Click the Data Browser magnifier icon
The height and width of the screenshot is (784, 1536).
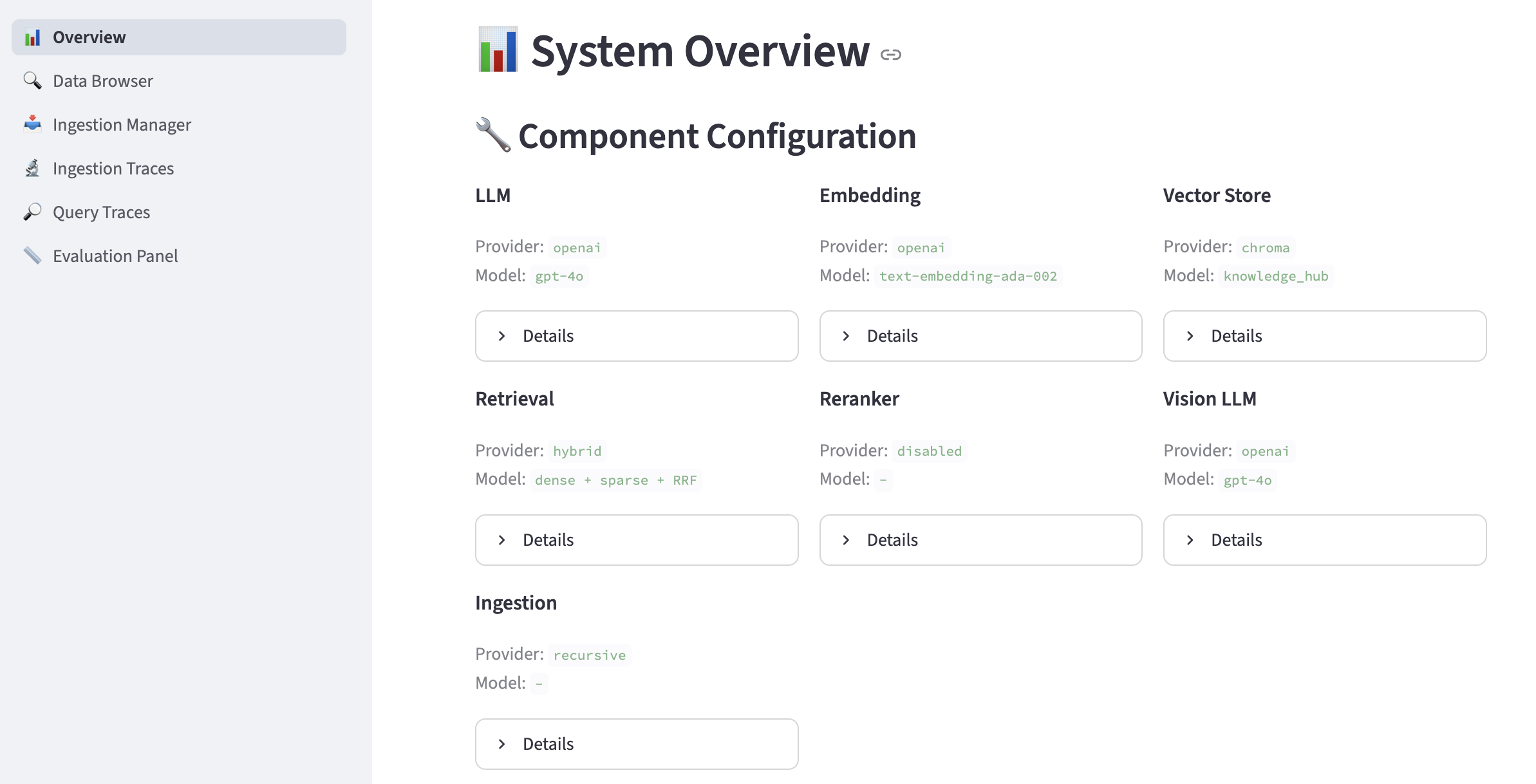(x=32, y=81)
